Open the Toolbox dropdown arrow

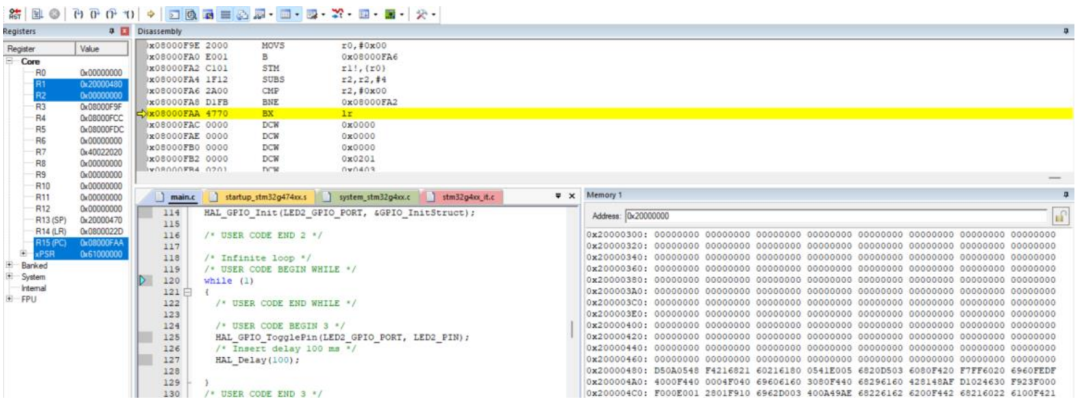[x=433, y=13]
